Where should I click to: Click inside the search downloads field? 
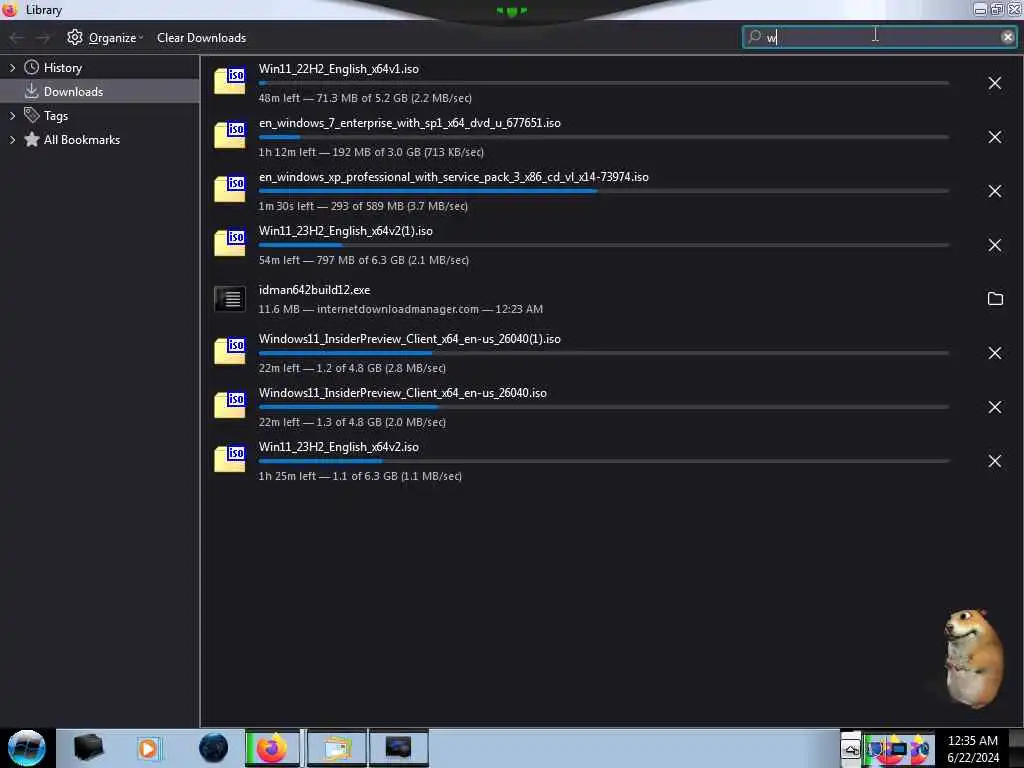879,37
